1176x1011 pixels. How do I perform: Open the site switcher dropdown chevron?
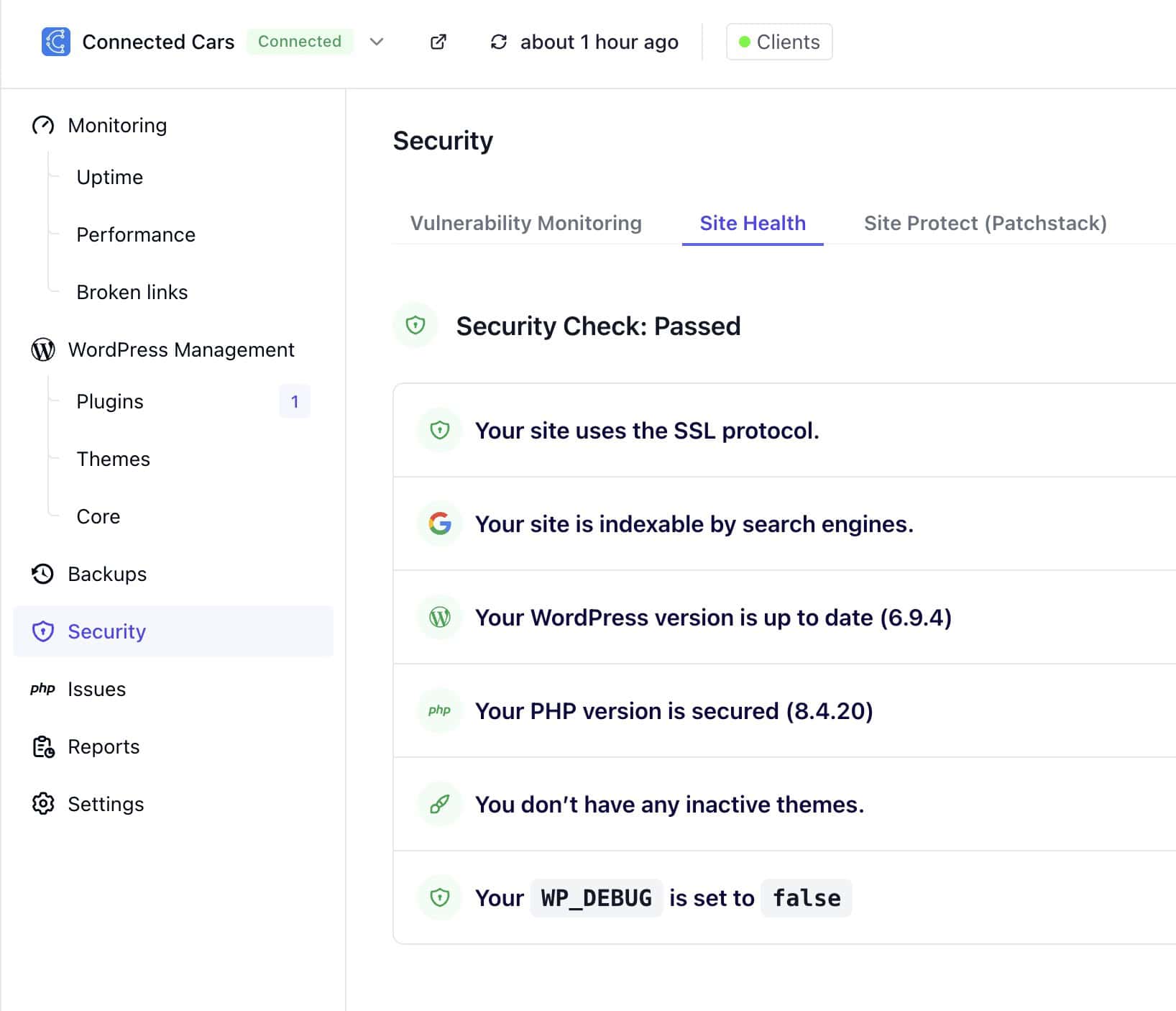click(x=377, y=42)
